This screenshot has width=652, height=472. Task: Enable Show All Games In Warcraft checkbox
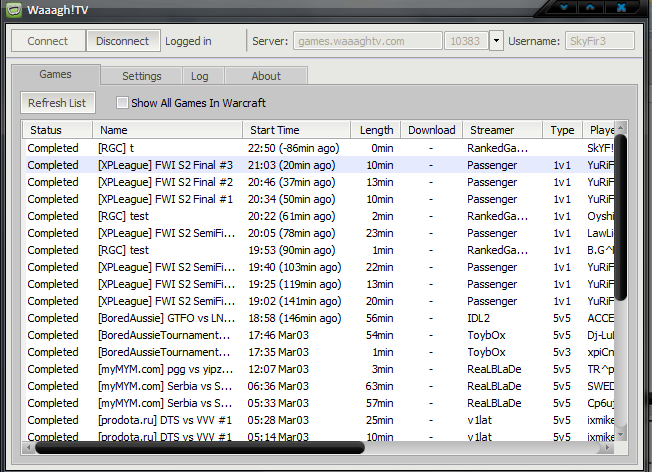(x=122, y=103)
